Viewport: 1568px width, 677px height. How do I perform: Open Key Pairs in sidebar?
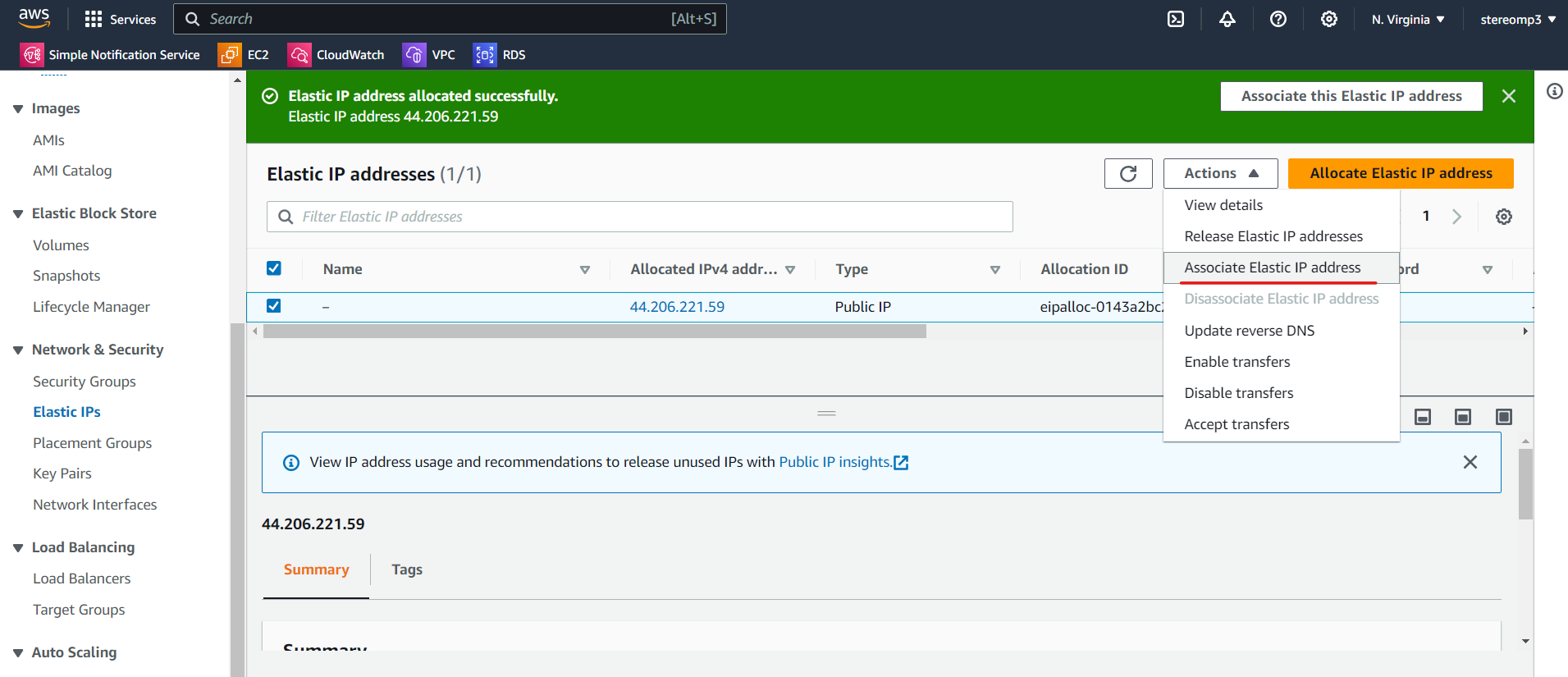62,473
